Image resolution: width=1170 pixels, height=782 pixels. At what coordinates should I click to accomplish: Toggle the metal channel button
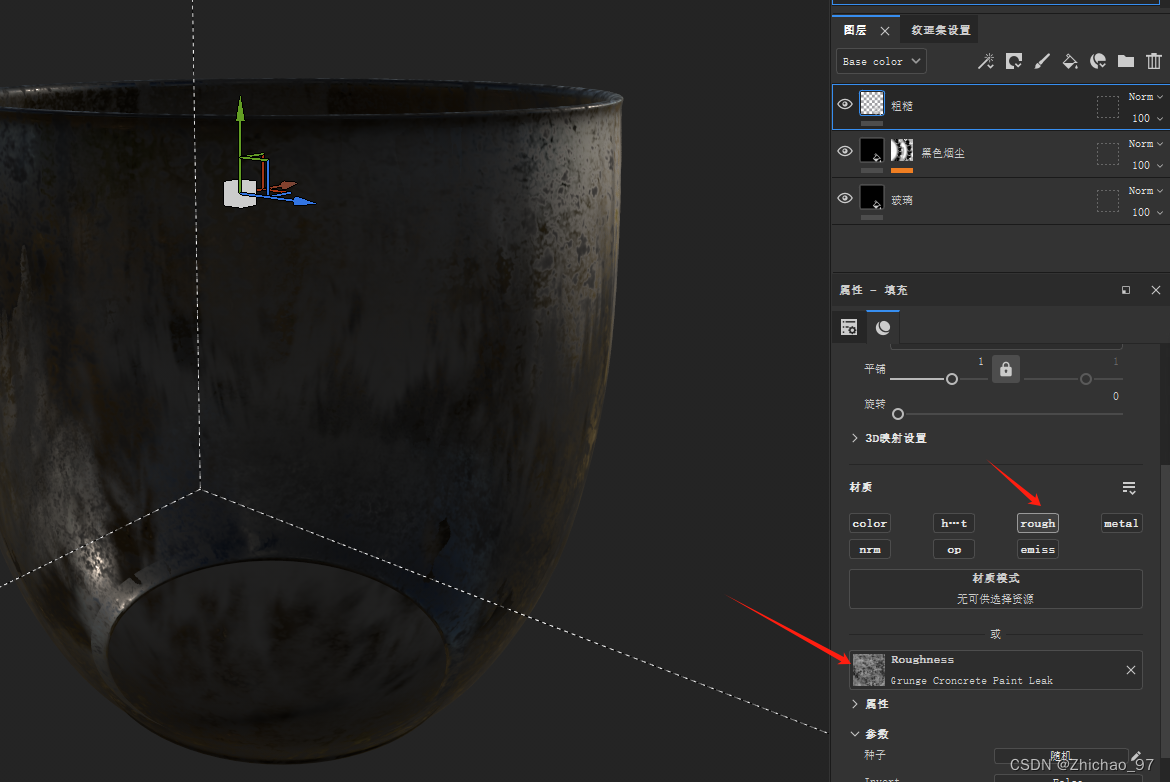pos(1121,523)
